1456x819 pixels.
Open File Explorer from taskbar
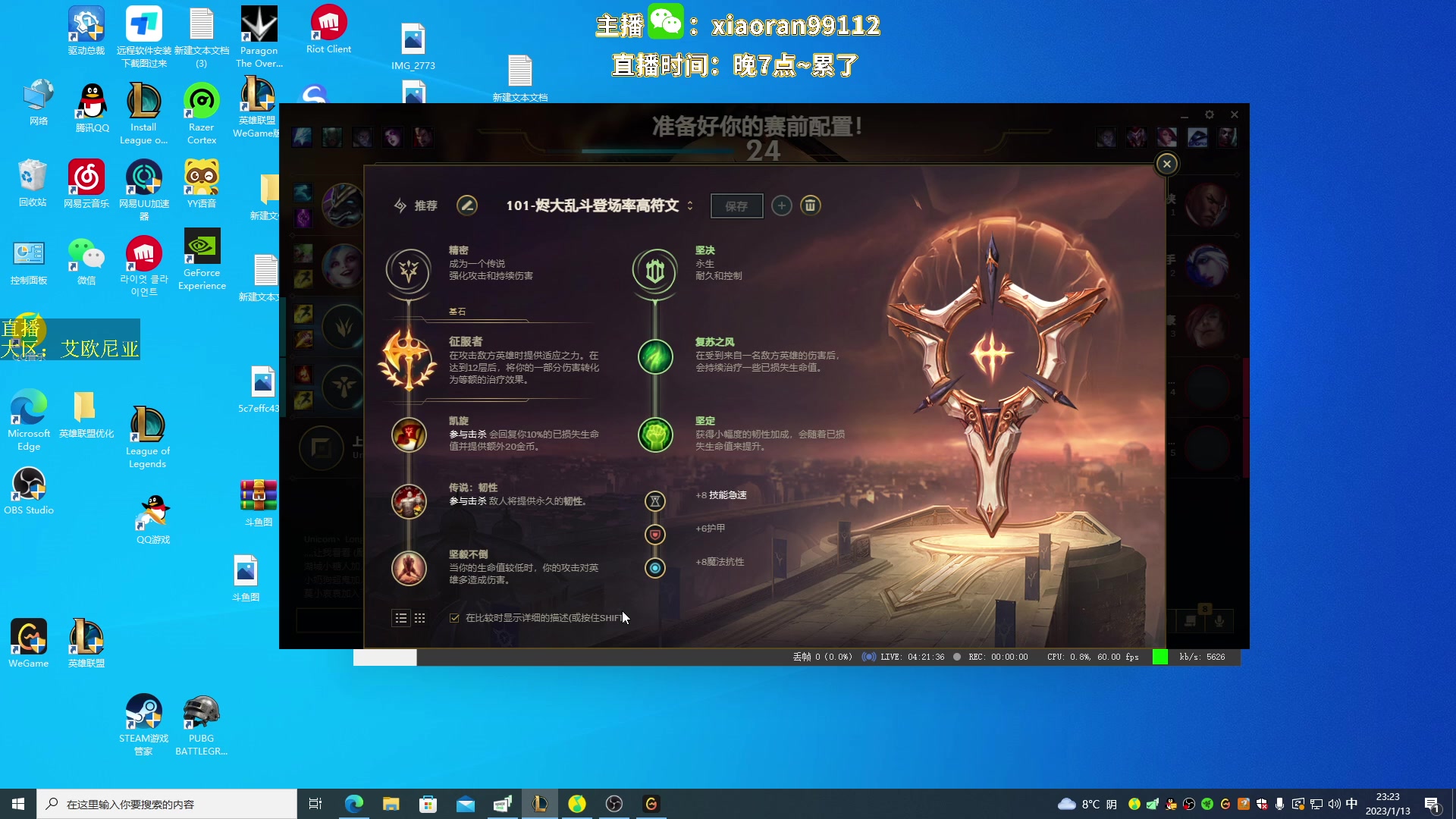391,804
